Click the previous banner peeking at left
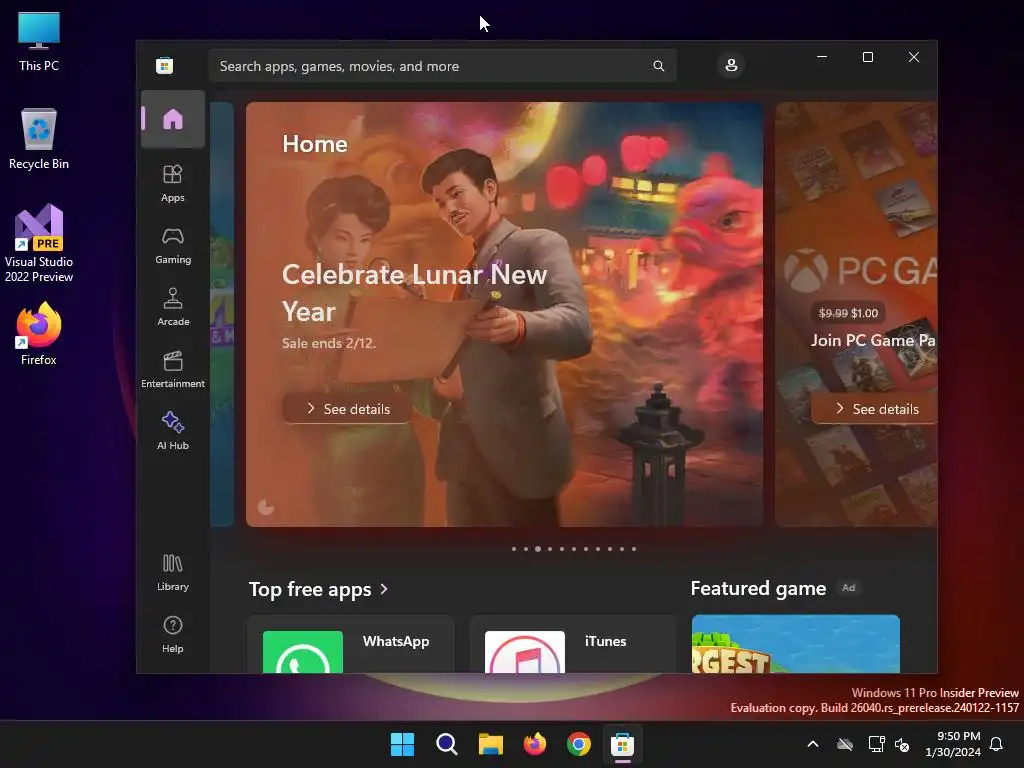 [x=222, y=314]
